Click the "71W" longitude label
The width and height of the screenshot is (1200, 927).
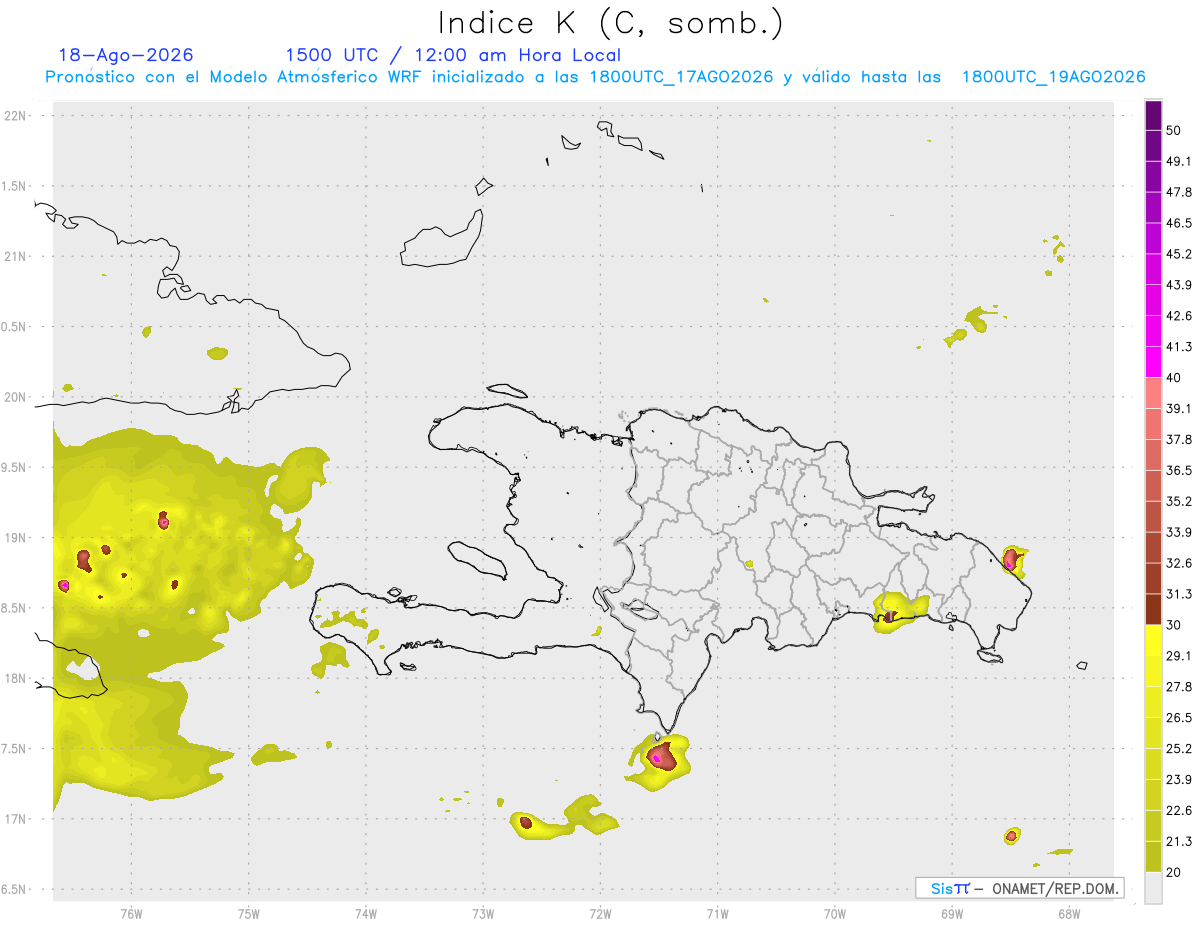pyautogui.click(x=717, y=914)
